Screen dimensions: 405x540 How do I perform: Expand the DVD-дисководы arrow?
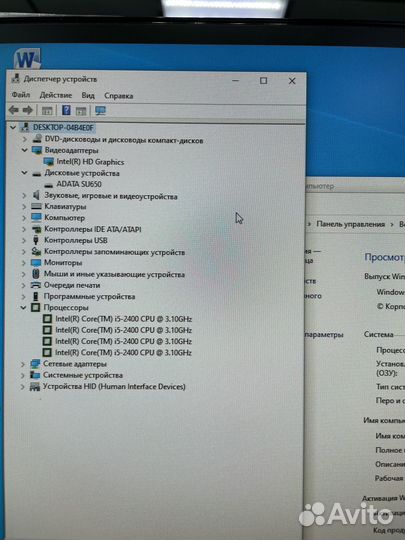pos(24,139)
